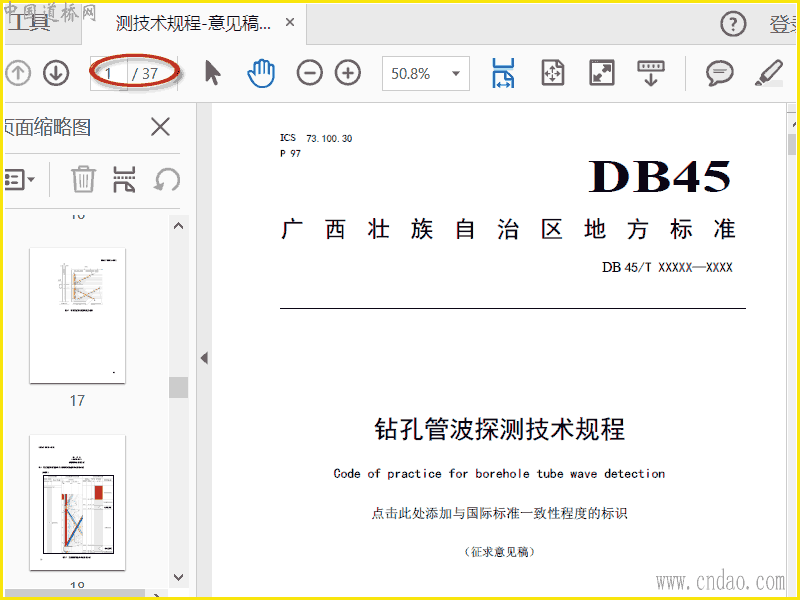Select the 测技术规程-意见稿 document tab
Viewport: 800px width, 600px height.
pyautogui.click(x=193, y=23)
